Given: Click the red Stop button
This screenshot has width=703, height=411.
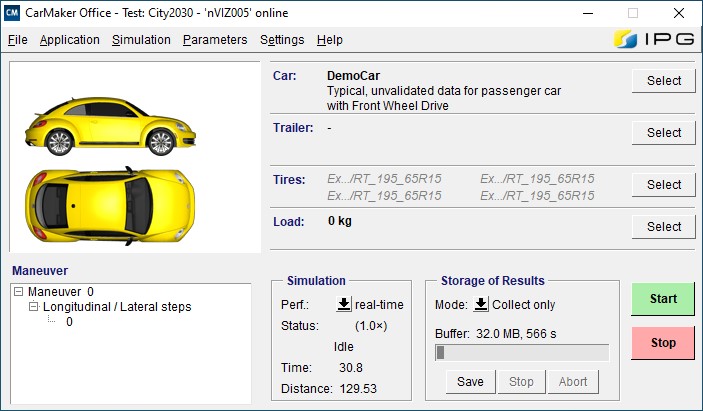Looking at the screenshot, I should coord(663,343).
